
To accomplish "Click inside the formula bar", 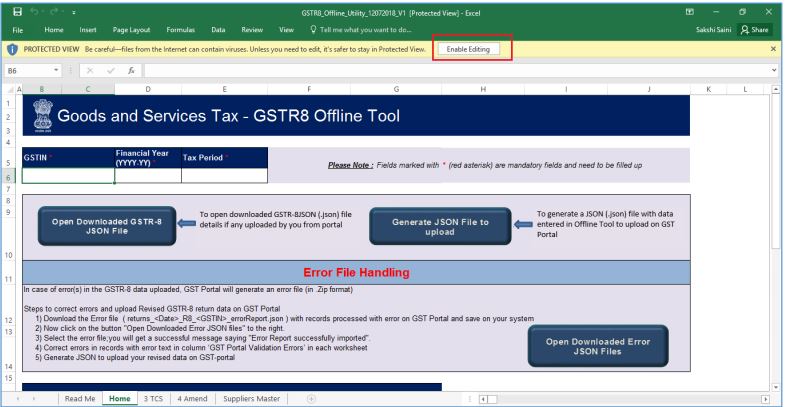I will pyautogui.click(x=457, y=71).
